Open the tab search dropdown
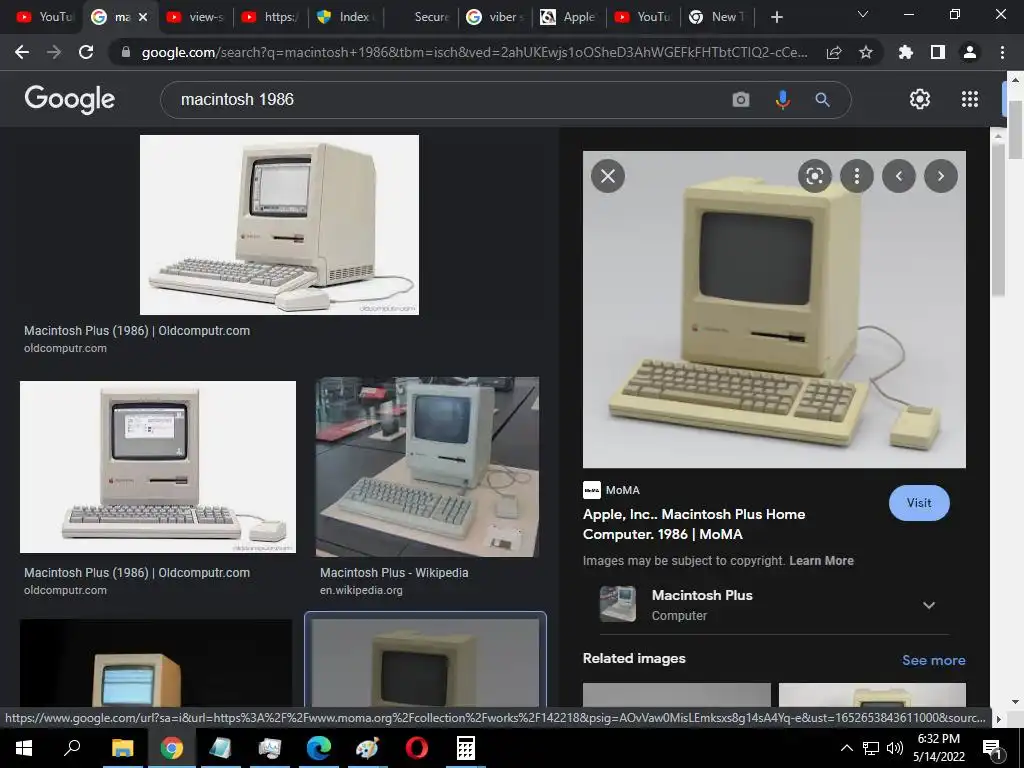The width and height of the screenshot is (1024, 768). click(863, 14)
